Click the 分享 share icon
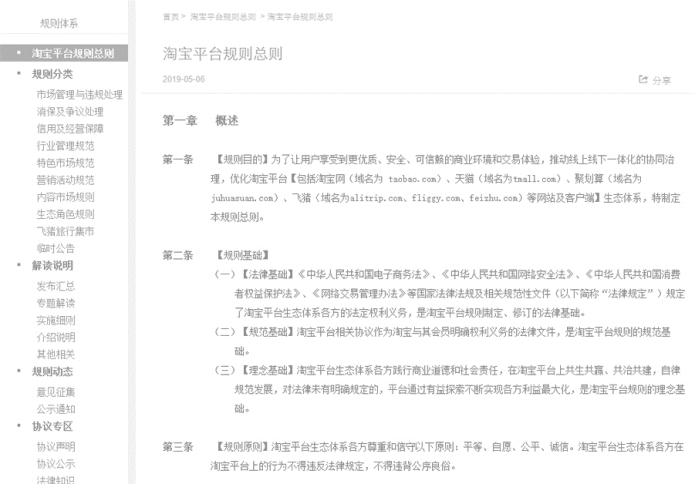Screen dimensions: 695x484 point(643,79)
